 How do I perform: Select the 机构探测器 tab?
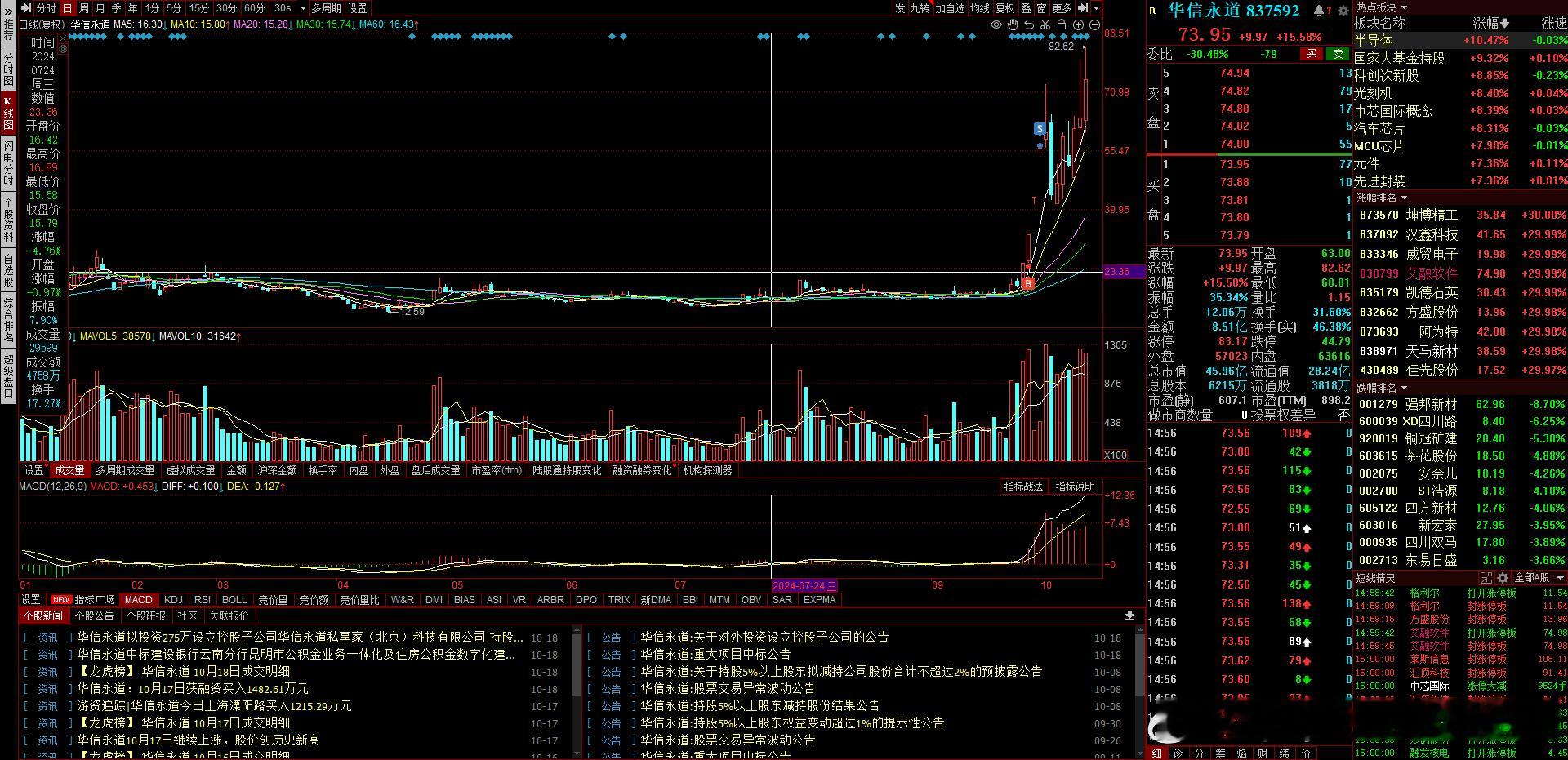pyautogui.click(x=707, y=470)
